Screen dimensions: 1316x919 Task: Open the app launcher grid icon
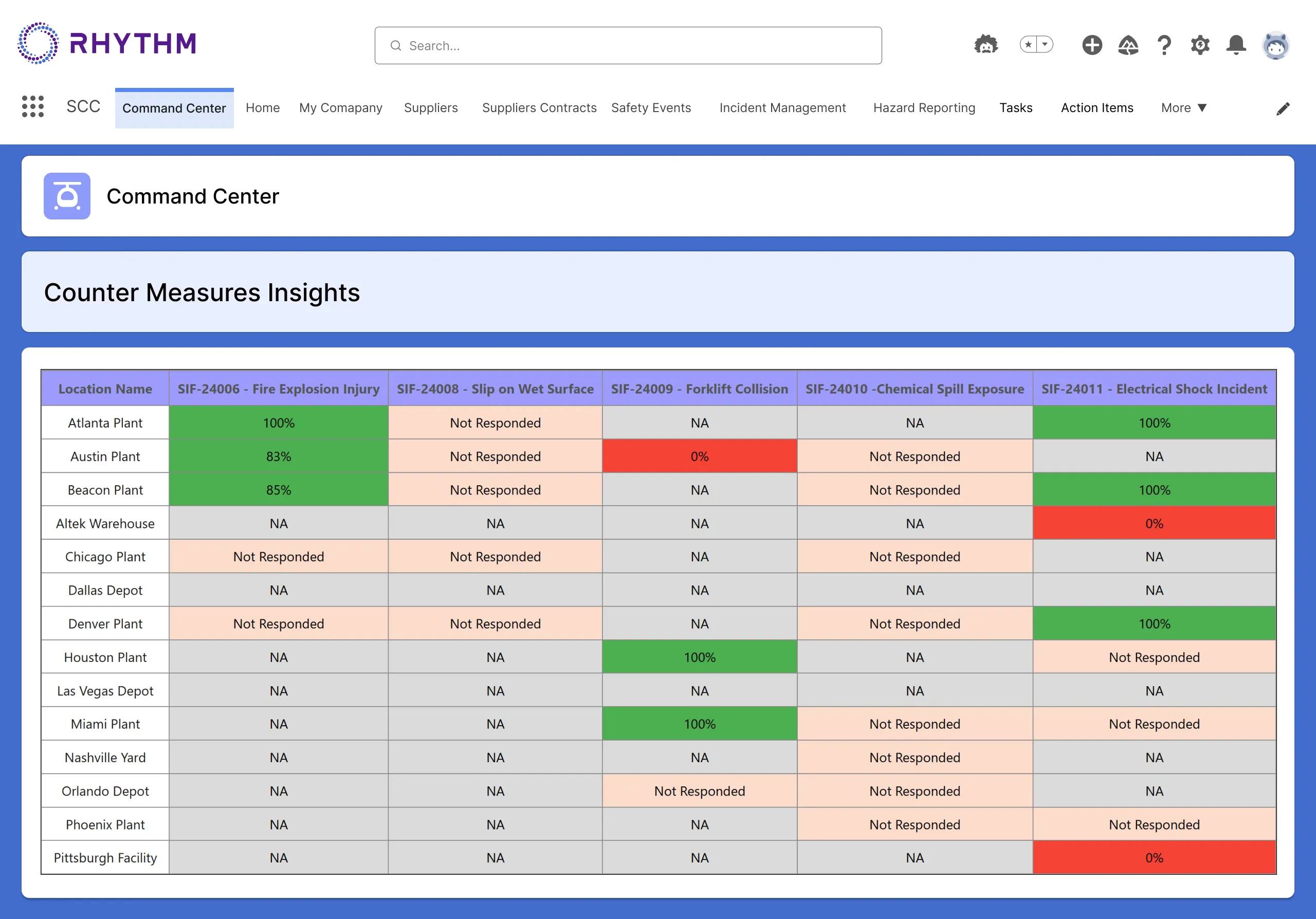33,106
